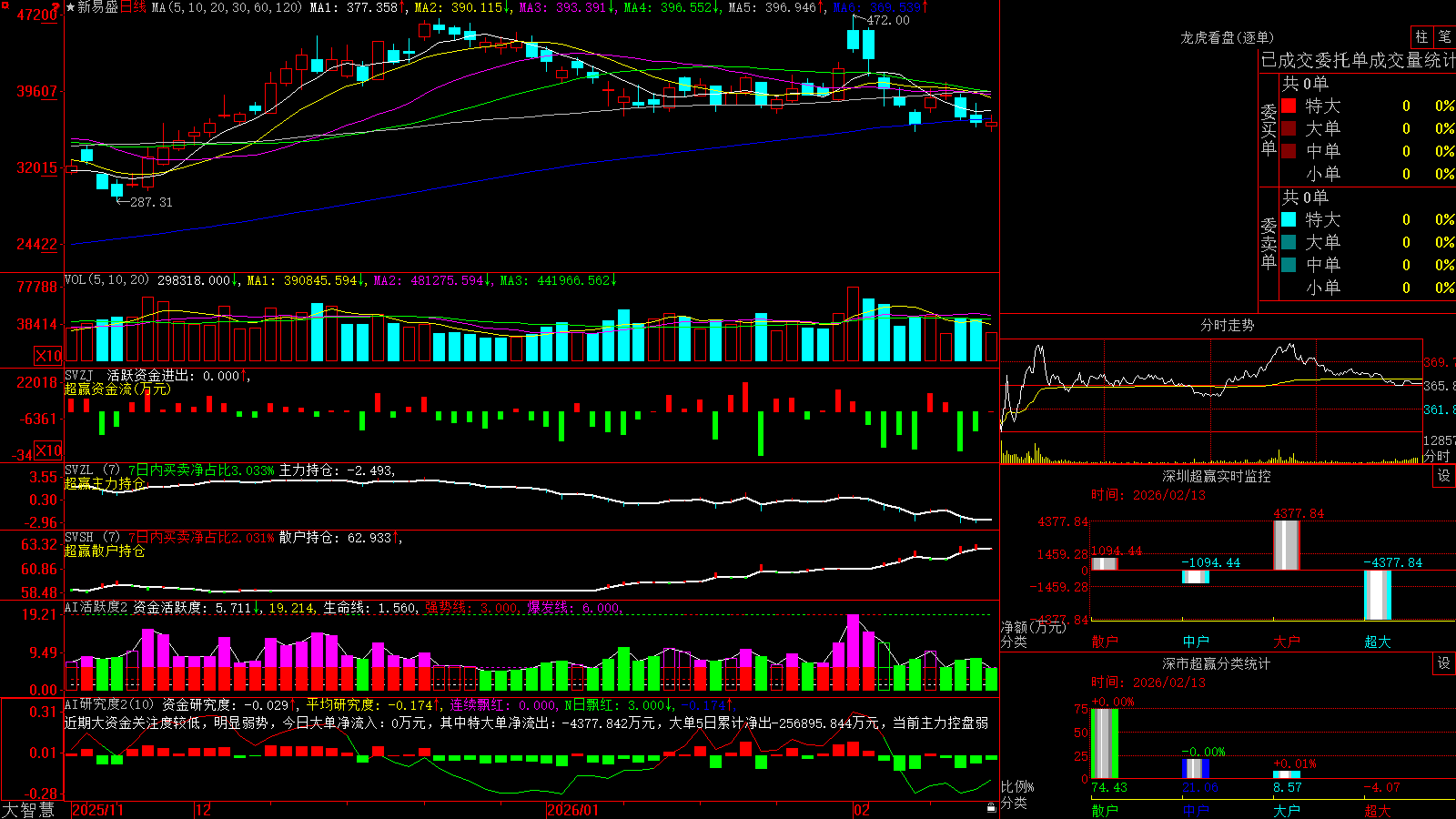
Task: Click dark red 中单 buy-order swatch
Action: pos(1289,151)
